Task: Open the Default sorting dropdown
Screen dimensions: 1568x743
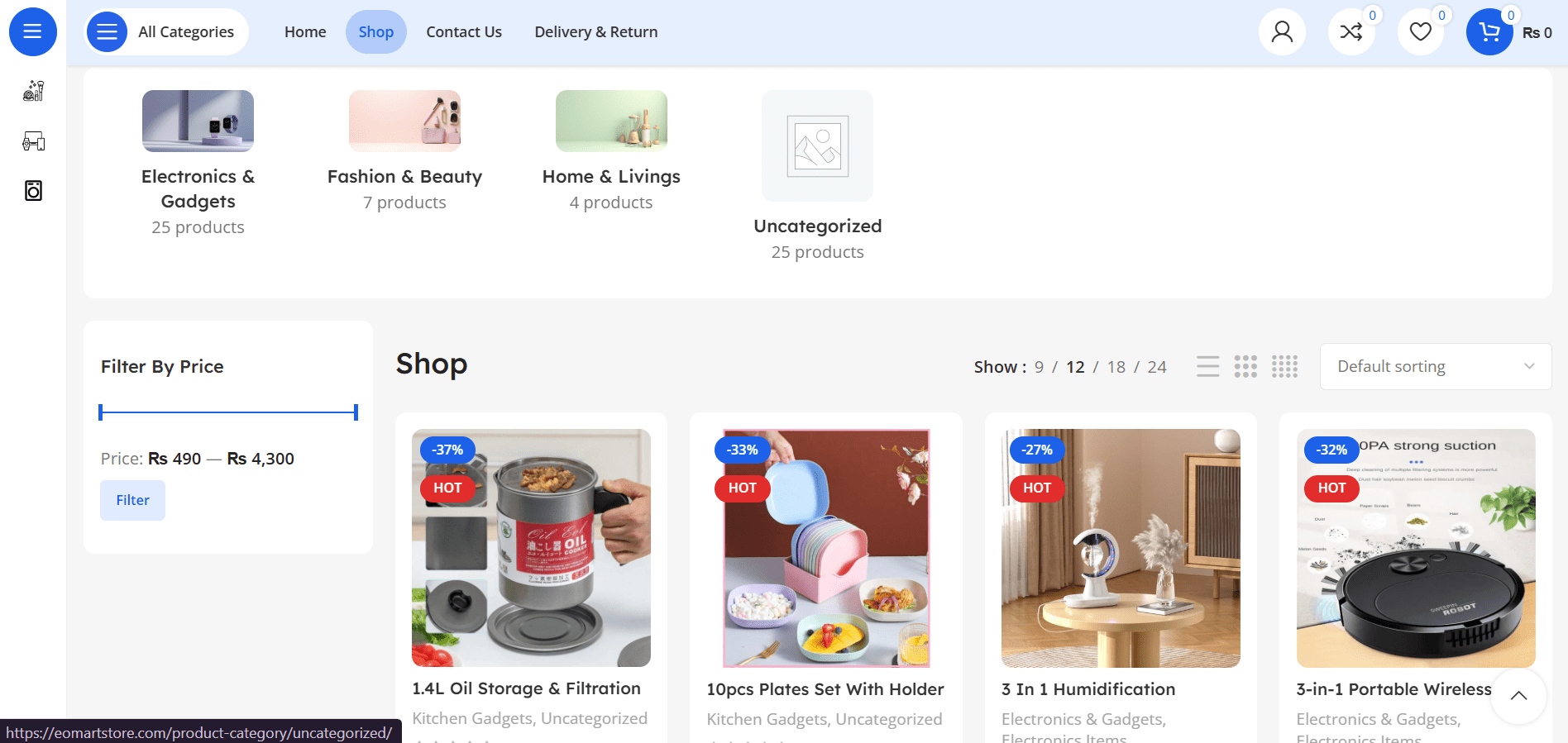Action: coord(1436,366)
